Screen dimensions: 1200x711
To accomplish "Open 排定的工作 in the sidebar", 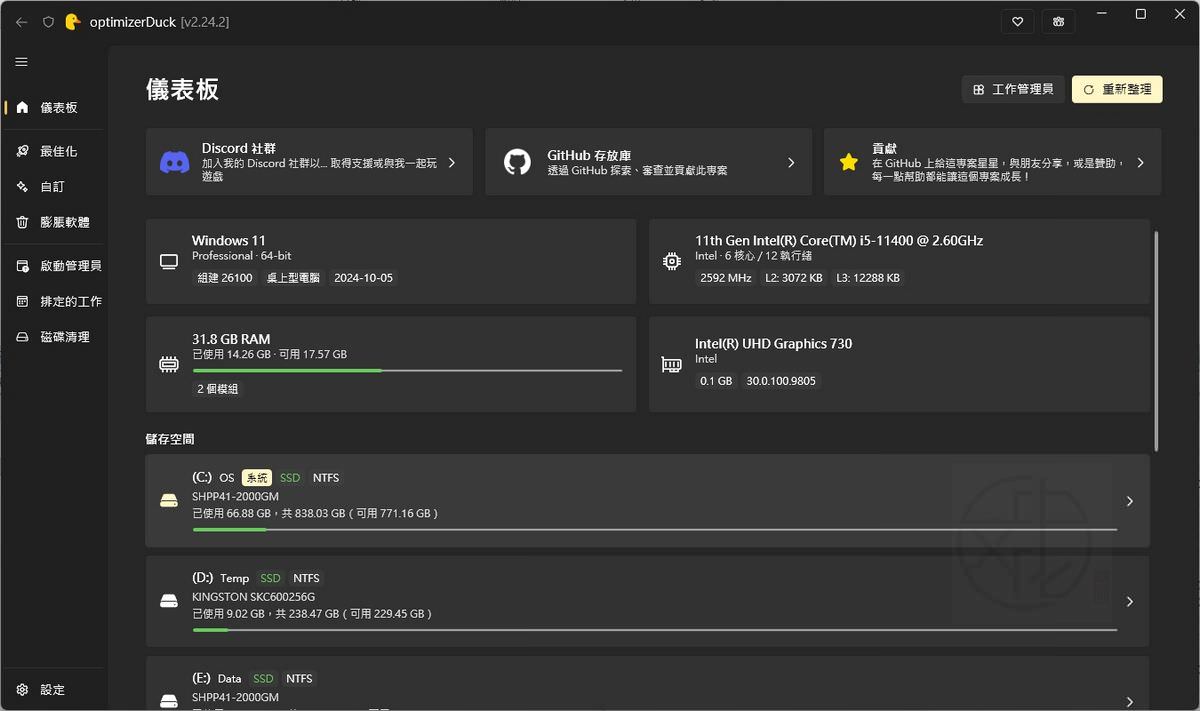I will click(x=54, y=301).
